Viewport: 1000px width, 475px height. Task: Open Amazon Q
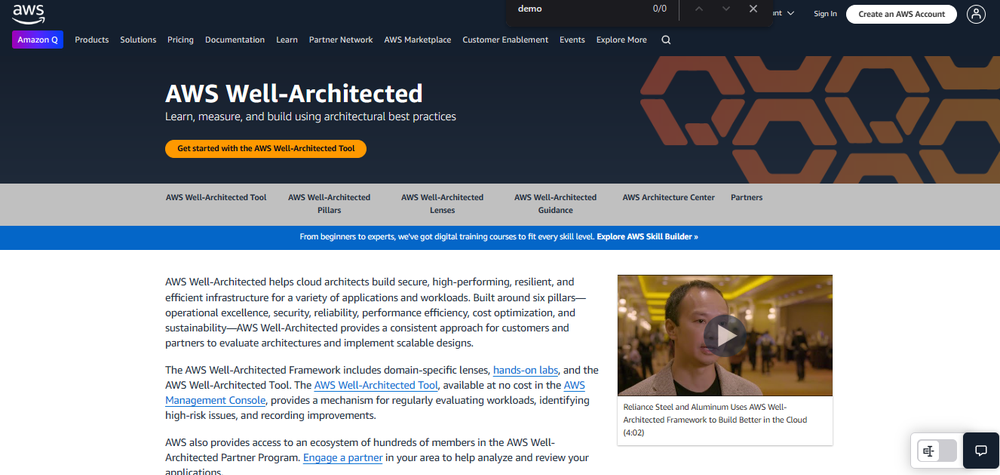tap(38, 40)
